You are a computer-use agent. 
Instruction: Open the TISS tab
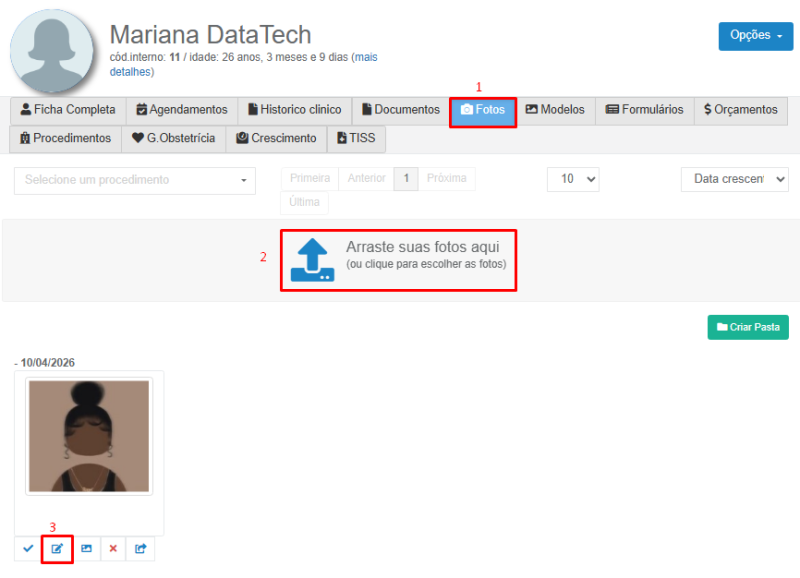pos(356,139)
